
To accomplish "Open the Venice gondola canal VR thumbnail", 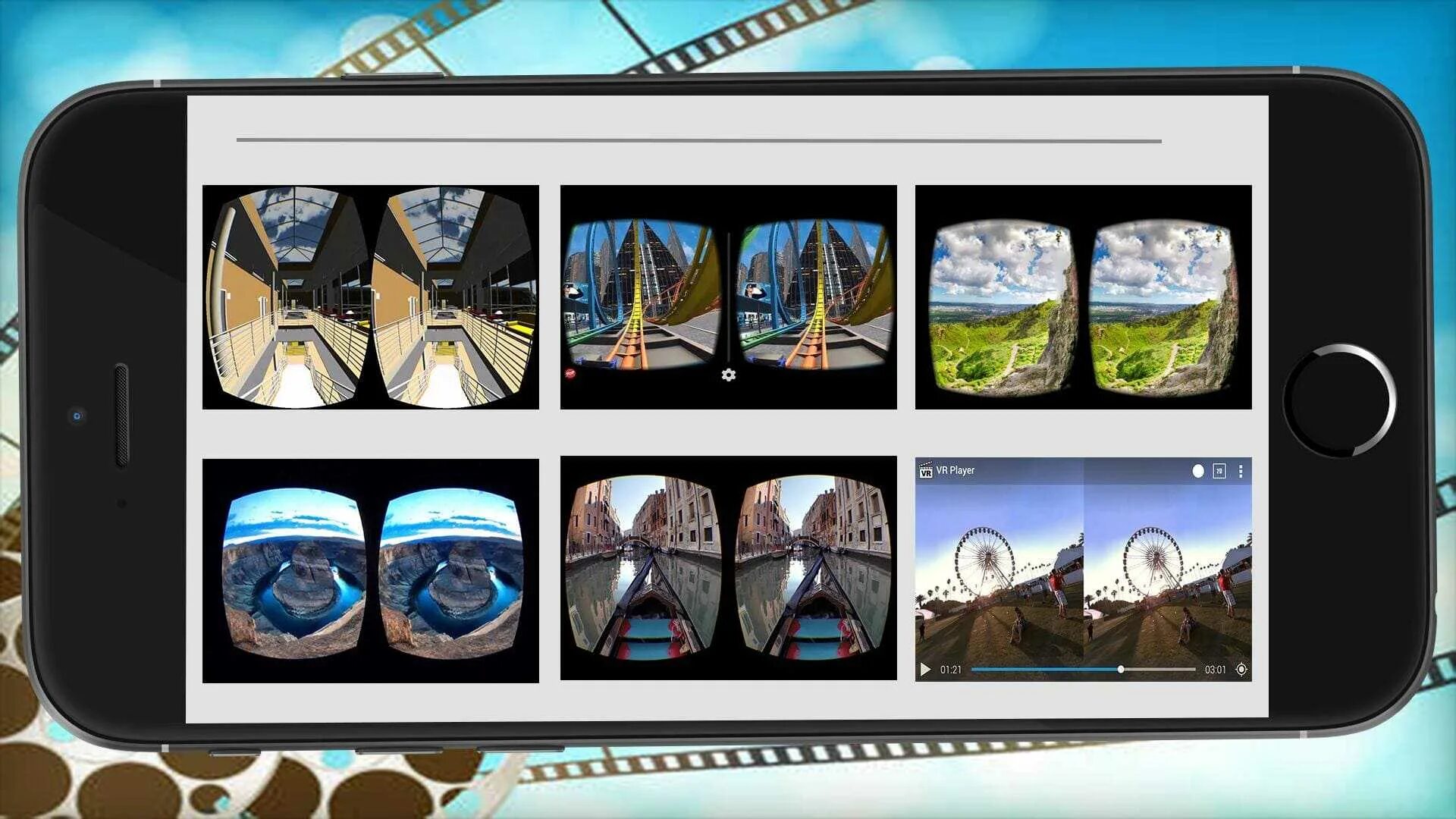I will pyautogui.click(x=728, y=567).
